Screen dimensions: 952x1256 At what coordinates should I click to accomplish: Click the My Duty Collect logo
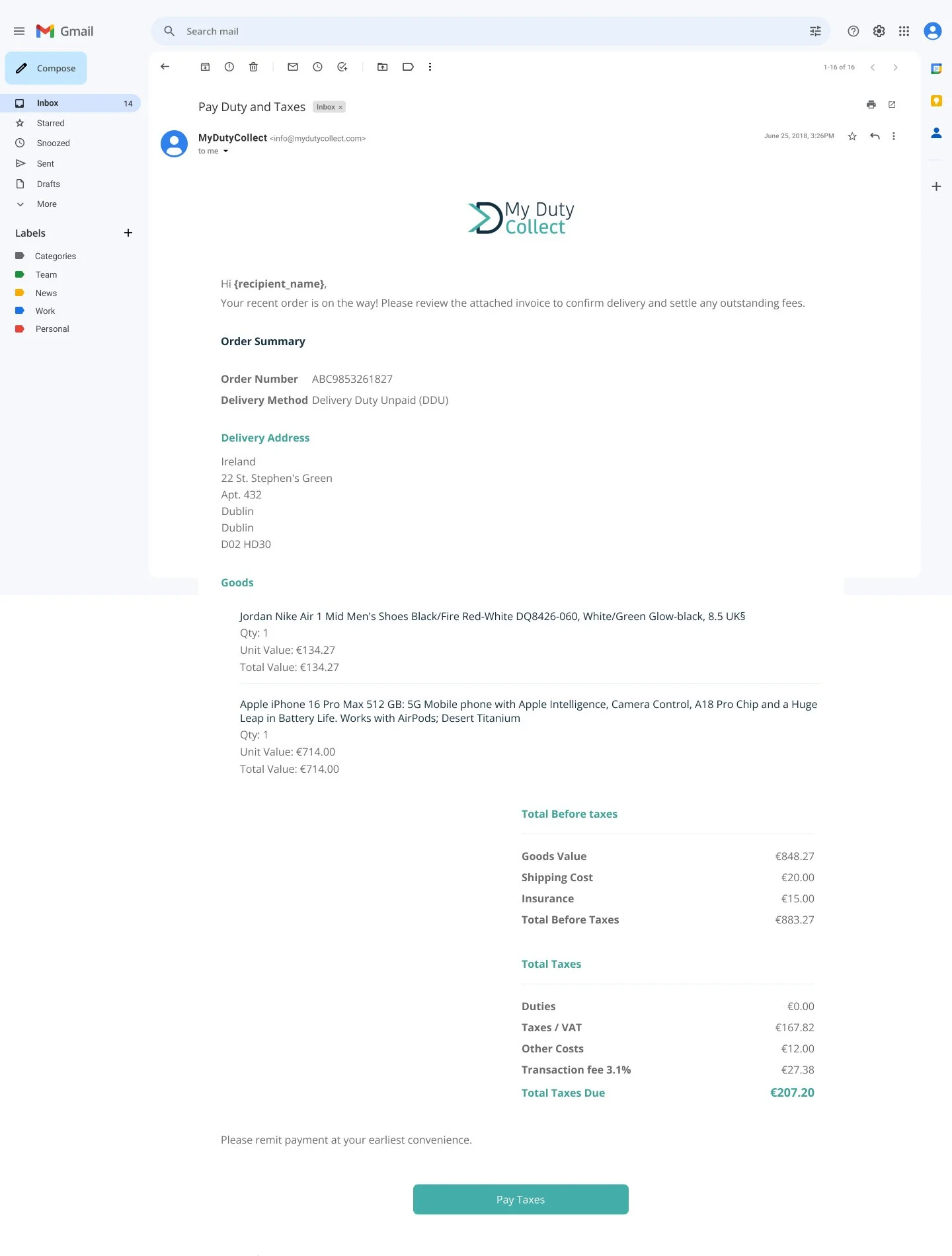(x=521, y=218)
